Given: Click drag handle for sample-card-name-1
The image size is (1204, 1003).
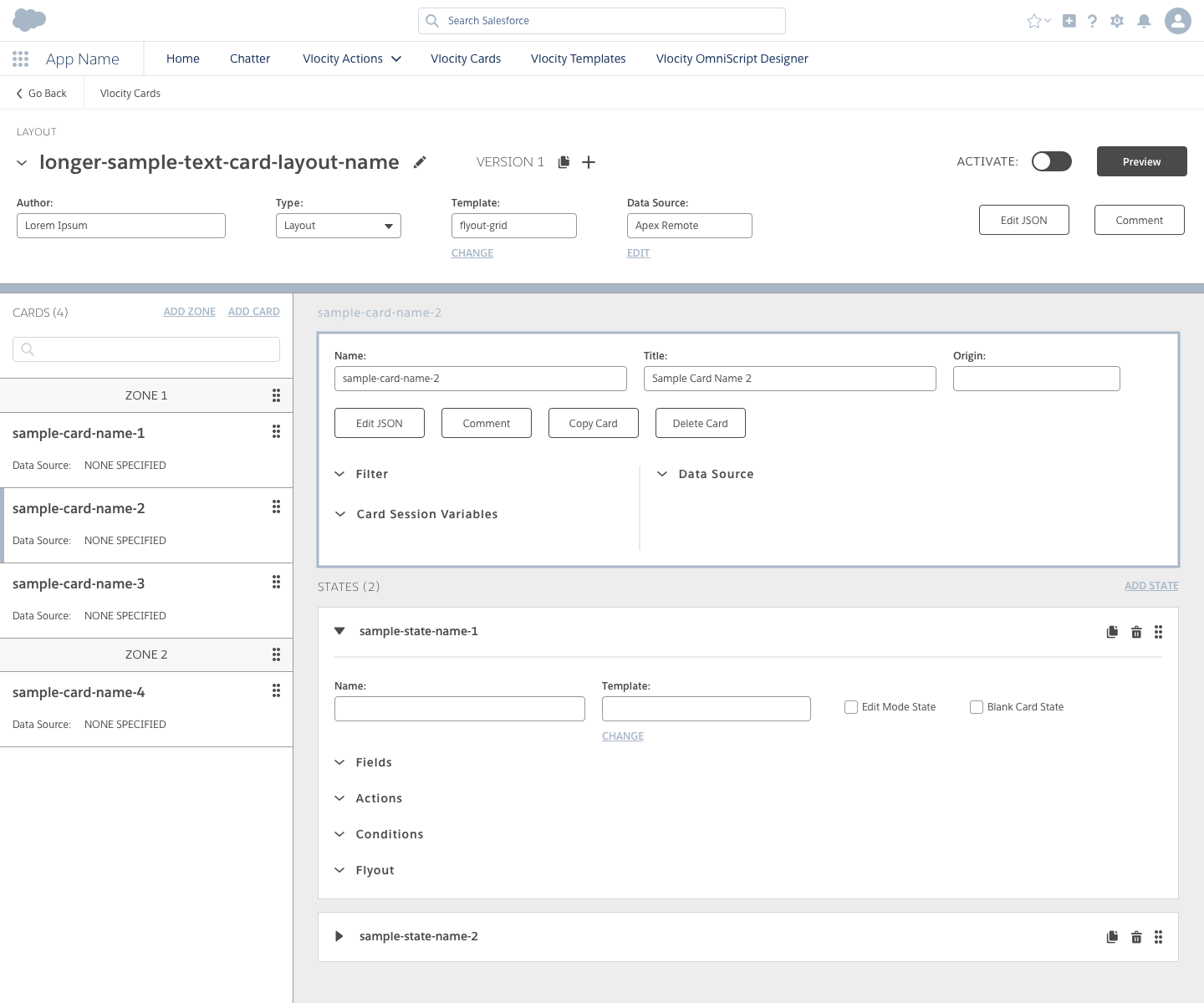Looking at the screenshot, I should coord(276,431).
